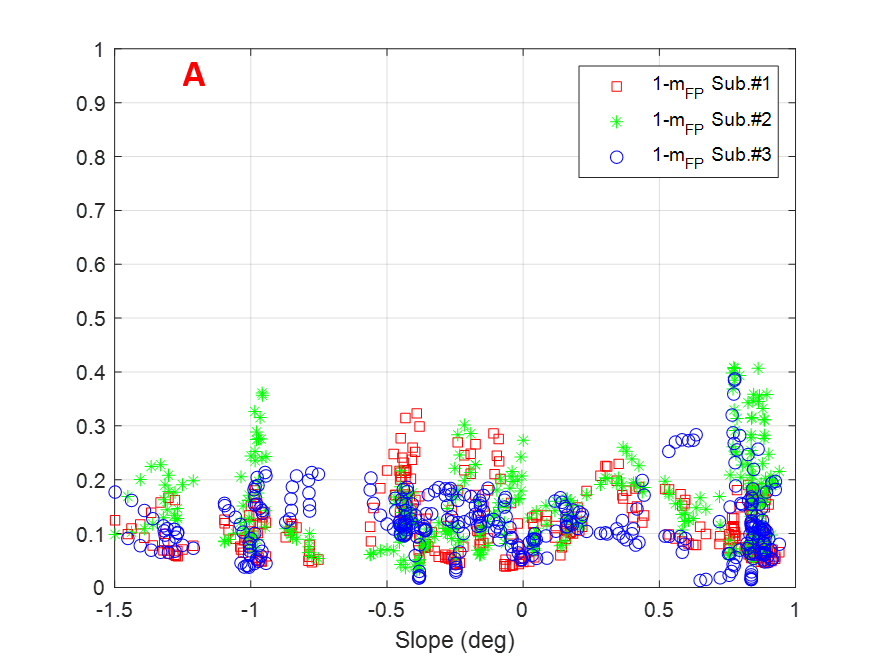Click the y-axis tick label 0.1
Screen dimensions: 878x659
coord(91,534)
